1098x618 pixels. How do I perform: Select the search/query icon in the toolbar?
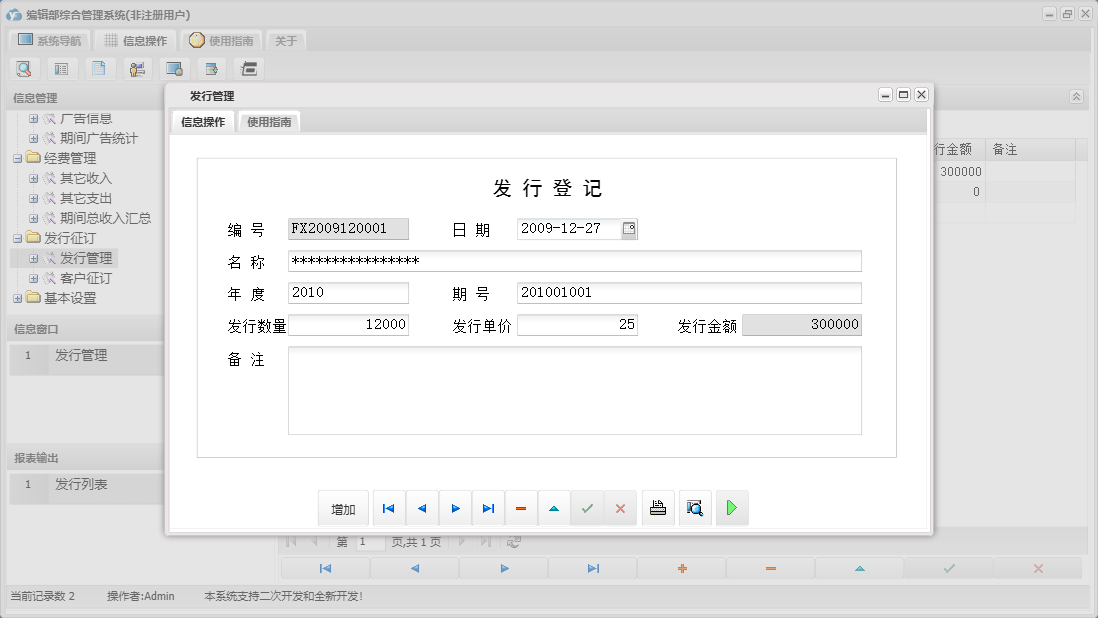tap(25, 69)
